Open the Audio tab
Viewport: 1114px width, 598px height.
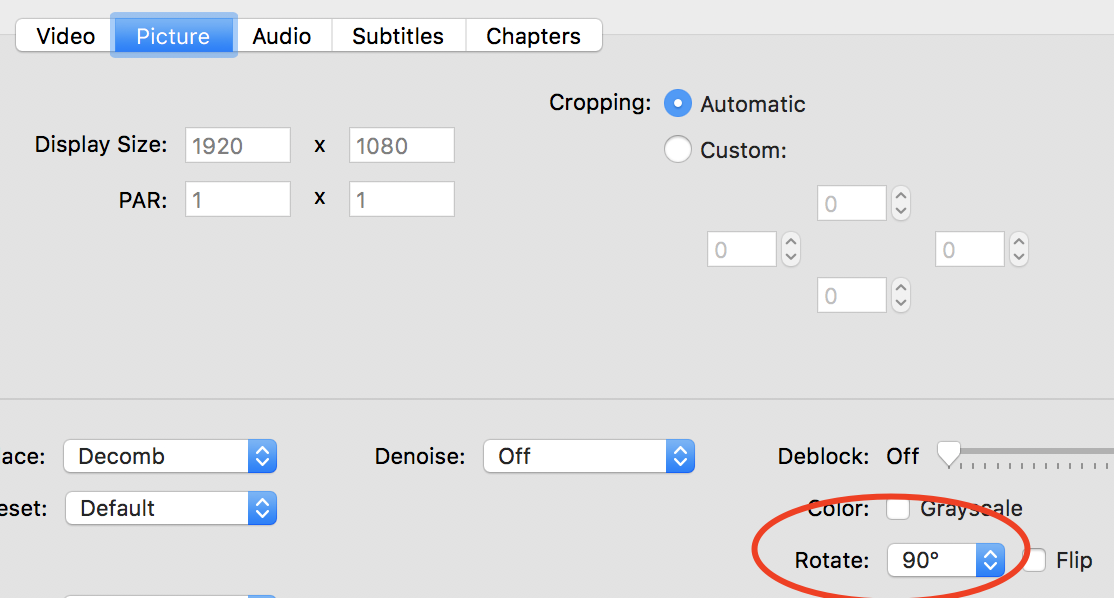[x=282, y=36]
